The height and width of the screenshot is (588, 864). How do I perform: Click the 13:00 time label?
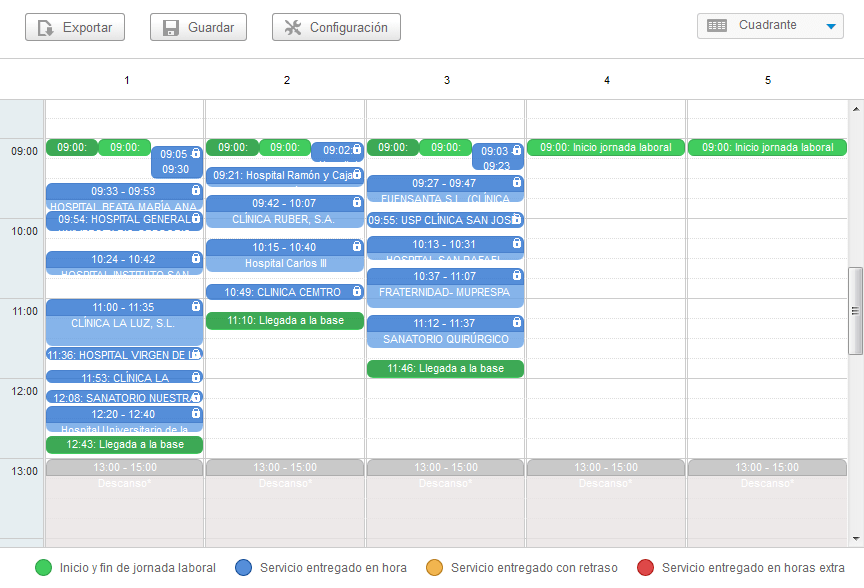click(x=25, y=471)
